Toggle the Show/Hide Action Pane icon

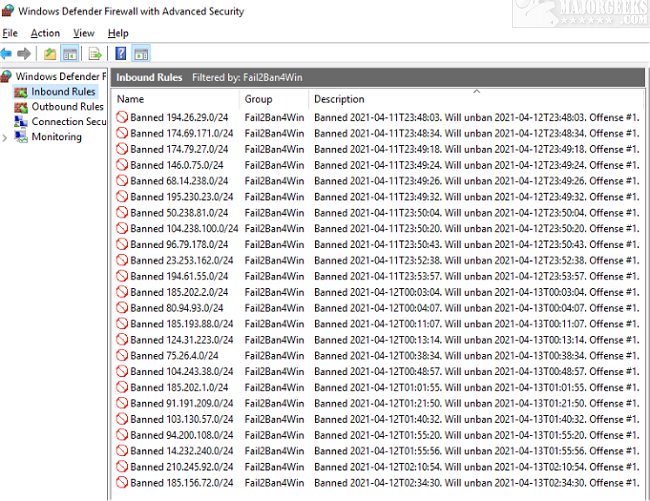click(x=140, y=53)
